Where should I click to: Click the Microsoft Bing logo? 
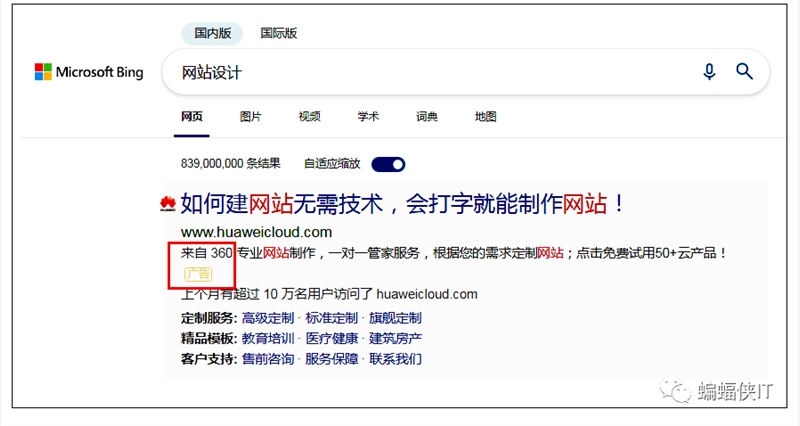point(89,72)
